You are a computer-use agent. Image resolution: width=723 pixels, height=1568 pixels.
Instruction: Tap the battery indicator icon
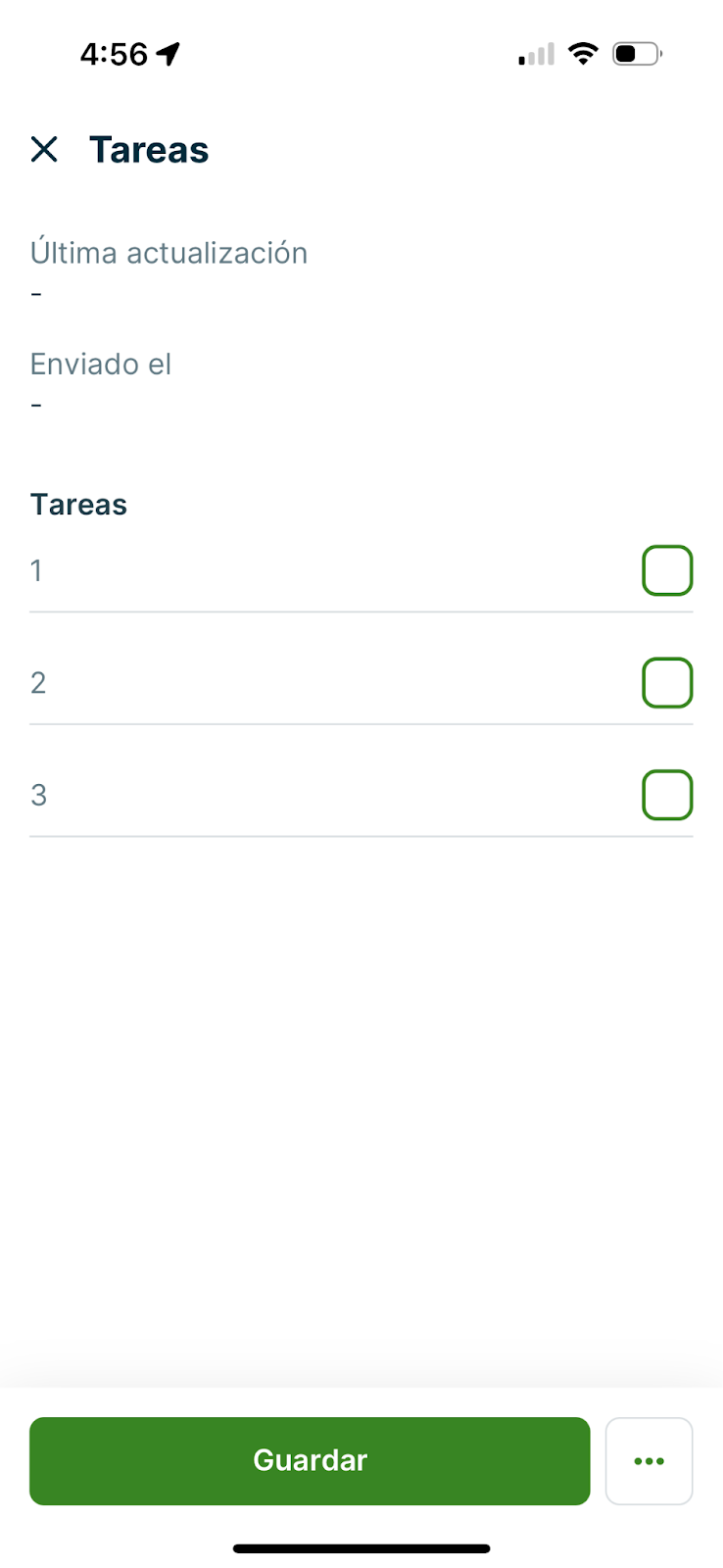tap(637, 54)
